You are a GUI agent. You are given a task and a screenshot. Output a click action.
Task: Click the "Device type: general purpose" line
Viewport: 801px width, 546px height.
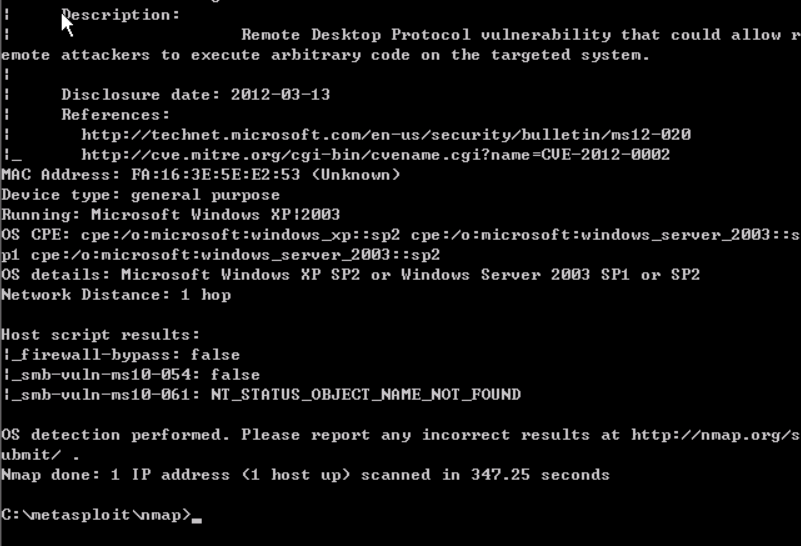click(x=140, y=195)
